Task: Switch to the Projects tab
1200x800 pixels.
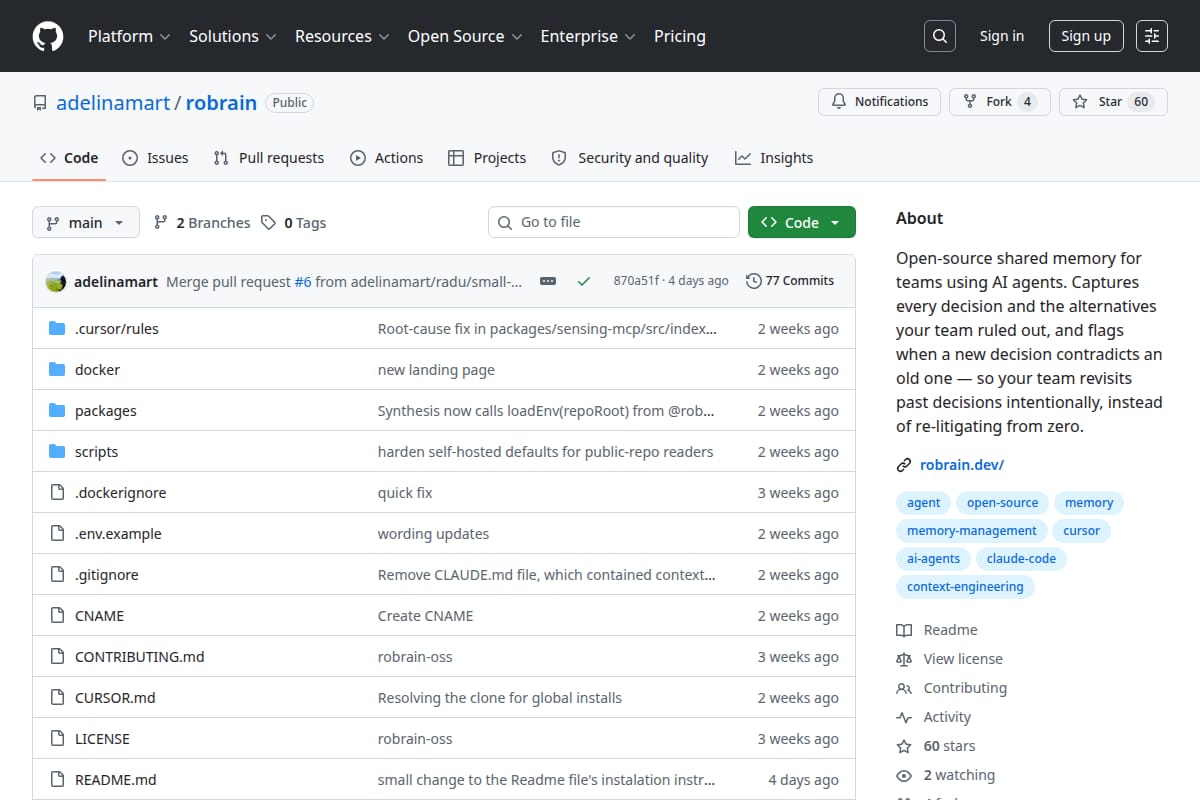Action: [x=487, y=158]
